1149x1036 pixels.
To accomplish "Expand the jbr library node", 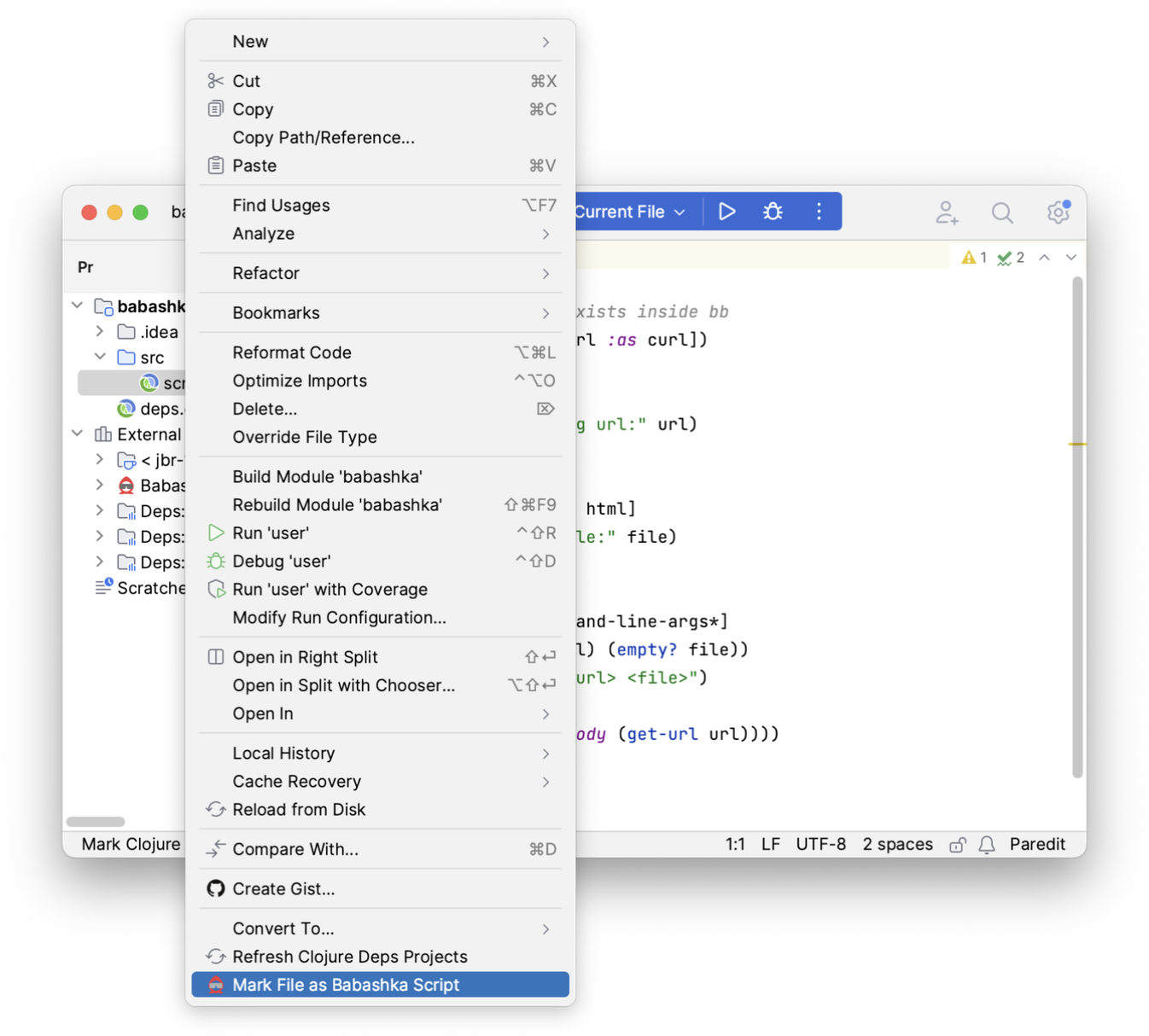I will click(x=100, y=459).
